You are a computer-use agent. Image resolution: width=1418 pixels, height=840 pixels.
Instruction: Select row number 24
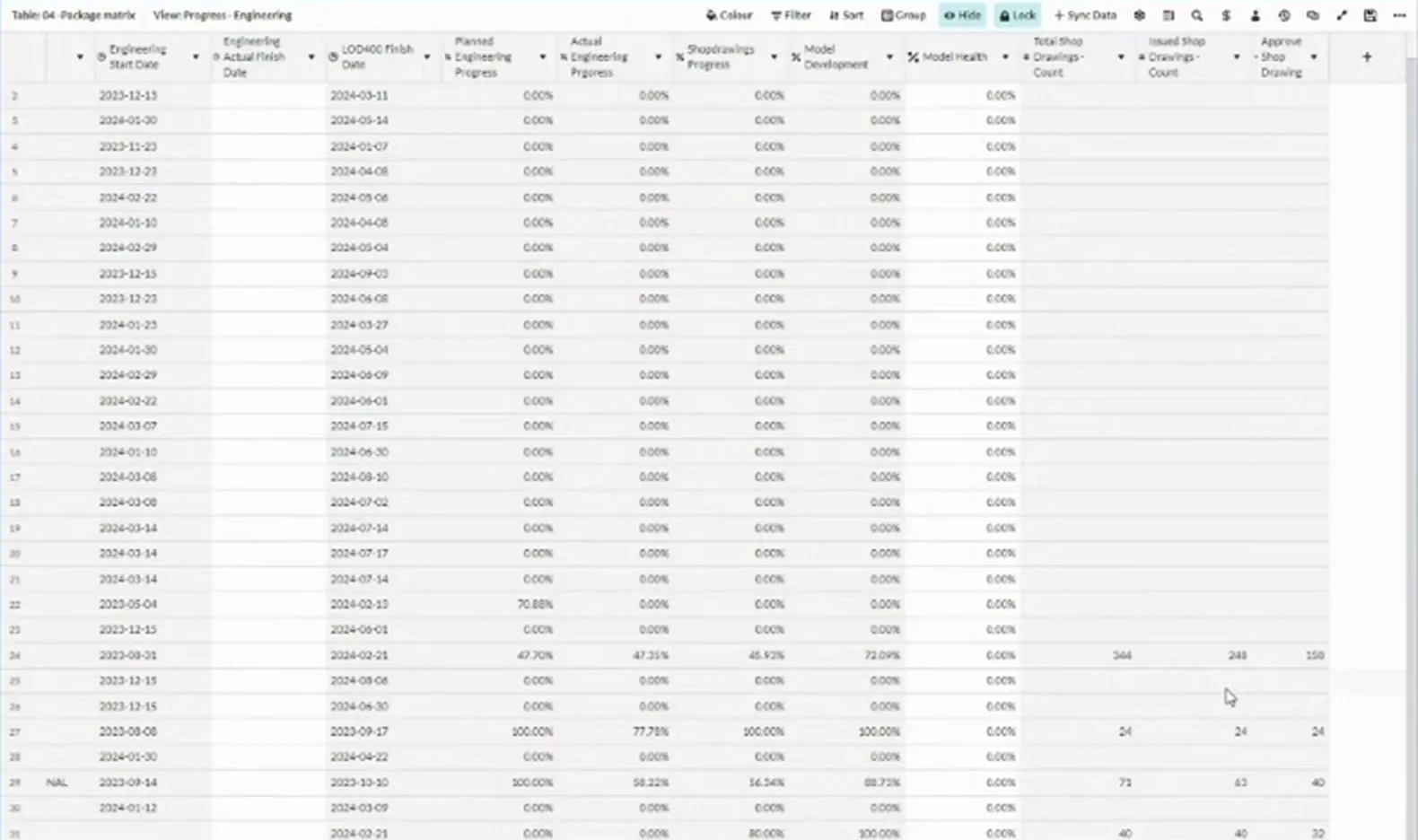(x=15, y=655)
